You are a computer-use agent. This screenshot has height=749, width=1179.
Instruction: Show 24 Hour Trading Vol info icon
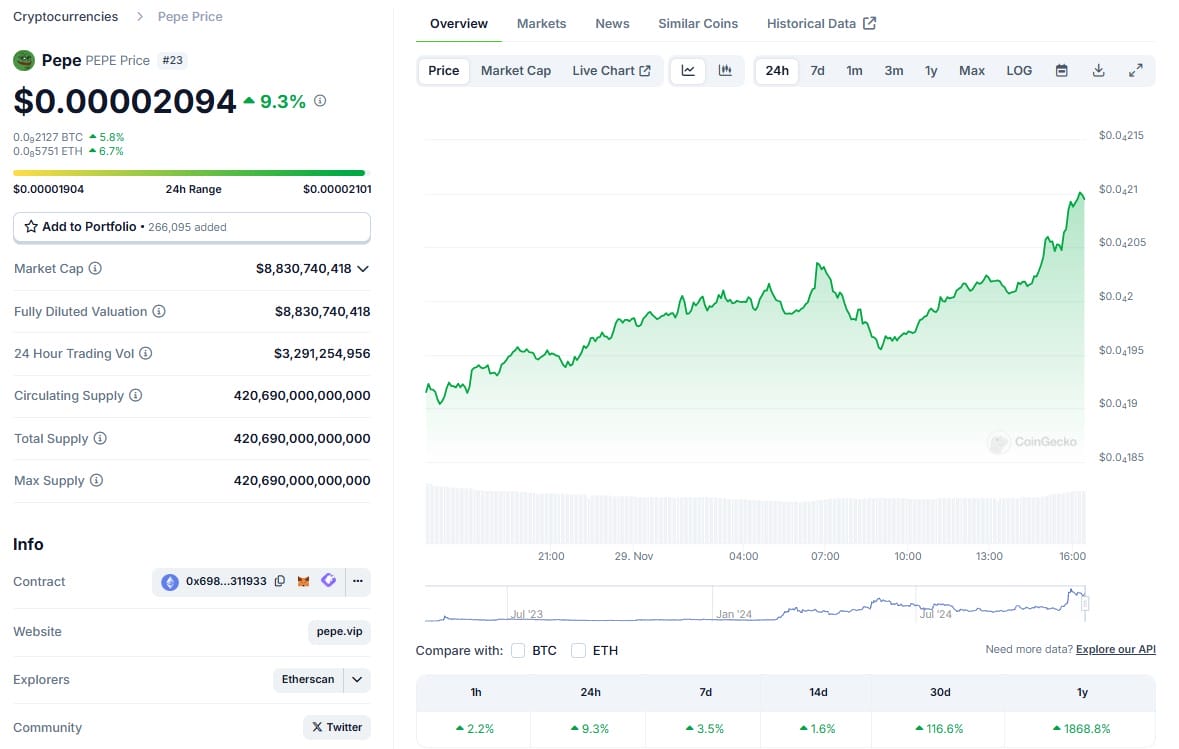click(x=146, y=353)
